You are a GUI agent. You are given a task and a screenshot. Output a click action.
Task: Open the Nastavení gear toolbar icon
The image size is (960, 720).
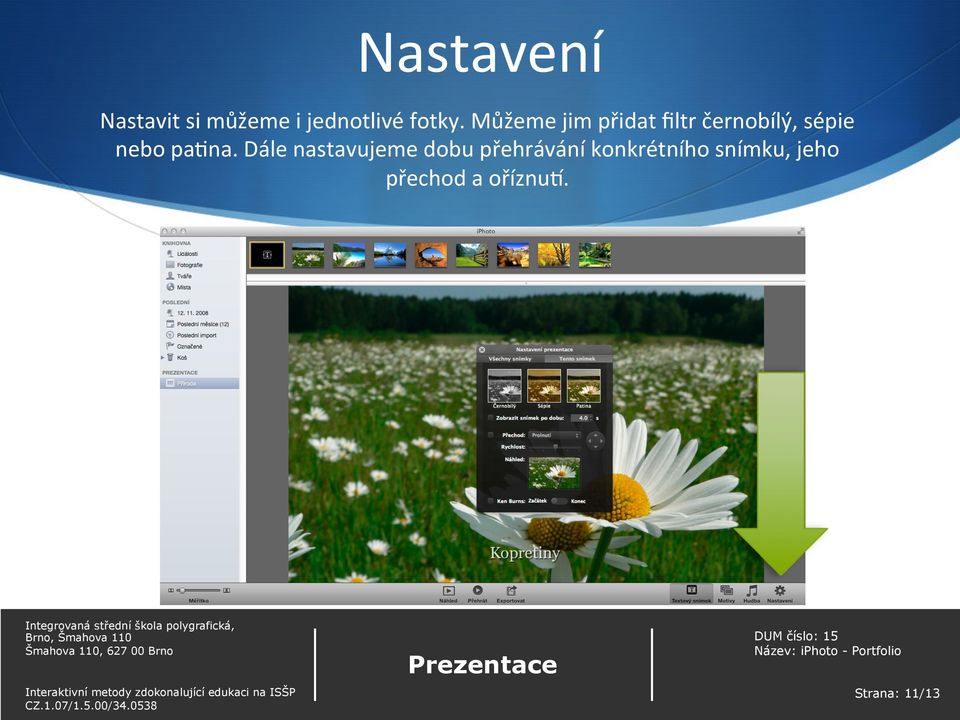click(779, 593)
